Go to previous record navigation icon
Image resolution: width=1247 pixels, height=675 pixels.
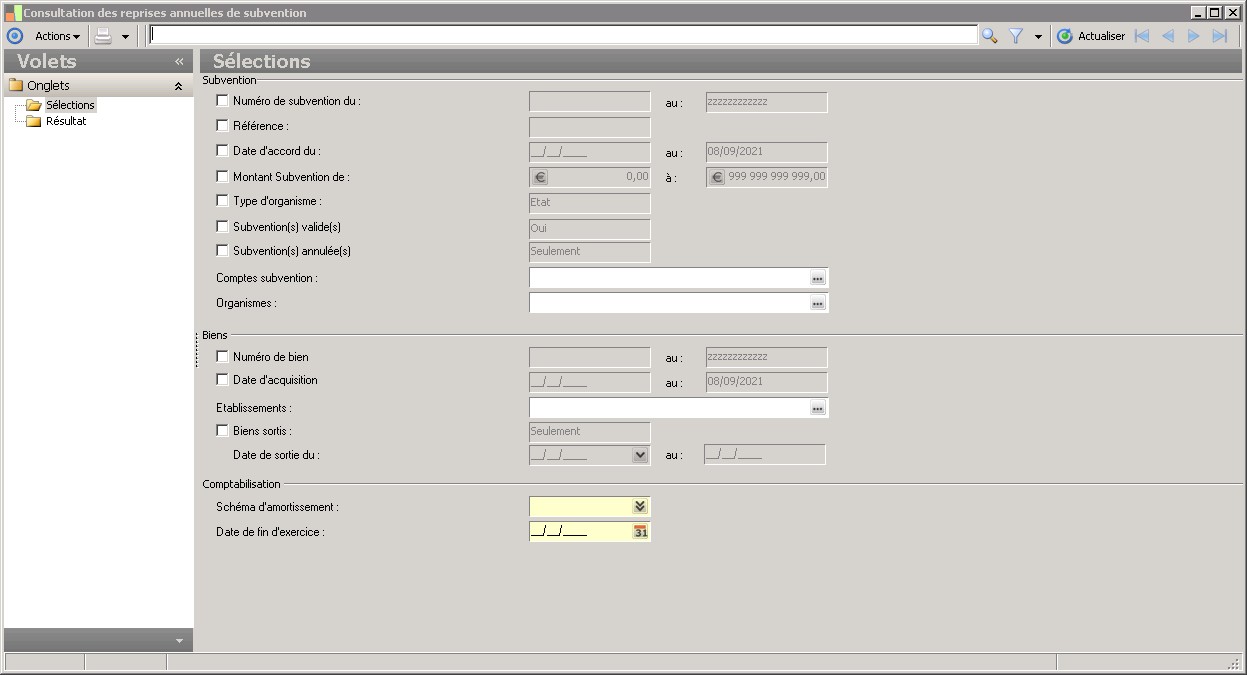point(1167,36)
